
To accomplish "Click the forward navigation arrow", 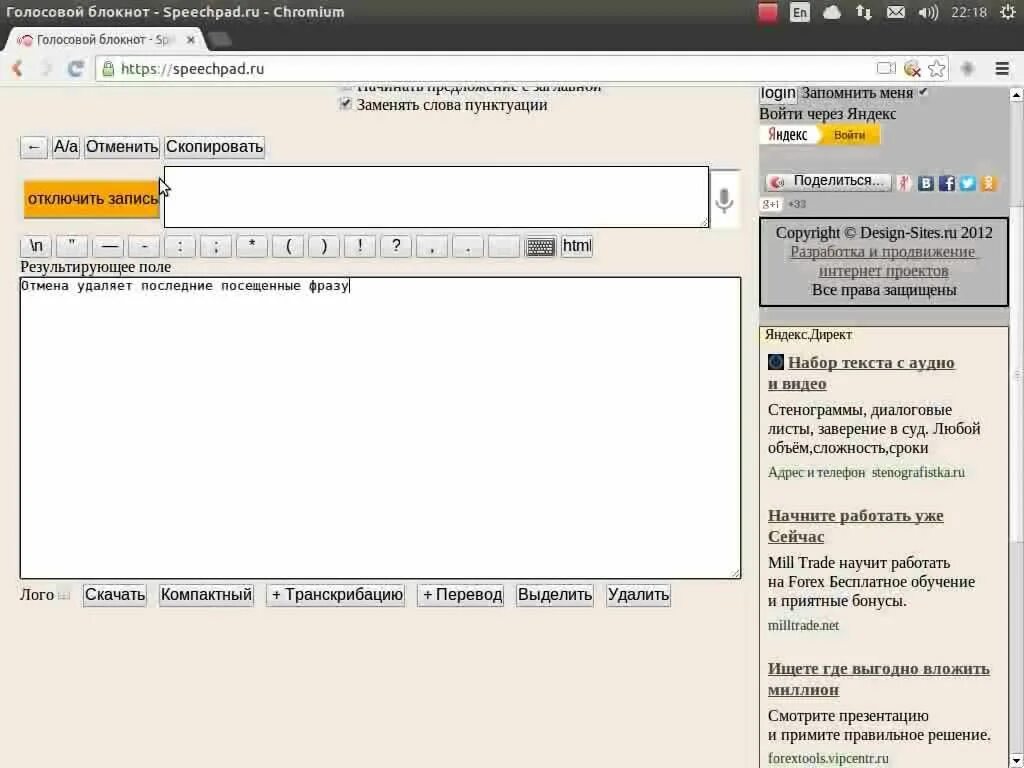I will (x=46, y=68).
